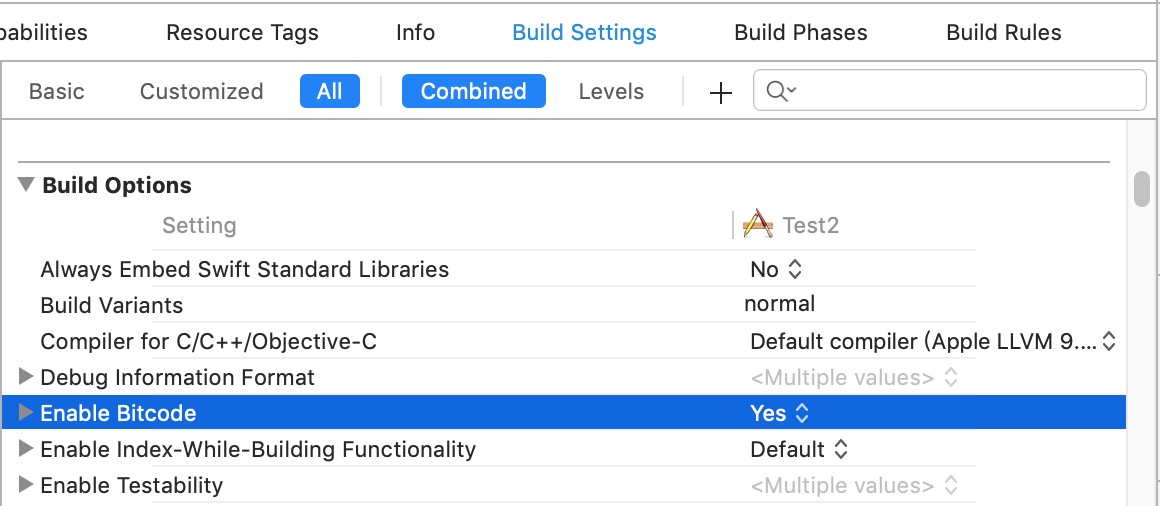Open the Compiler for C/C++/Objective-C popup
The image size is (1160, 506).
tap(932, 341)
